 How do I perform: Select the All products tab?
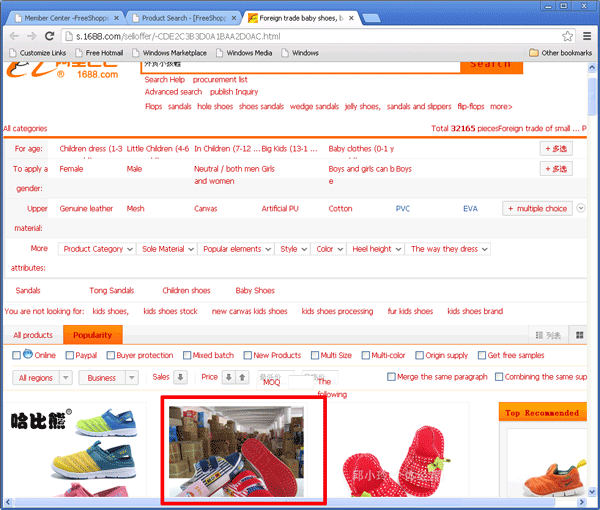(x=32, y=335)
